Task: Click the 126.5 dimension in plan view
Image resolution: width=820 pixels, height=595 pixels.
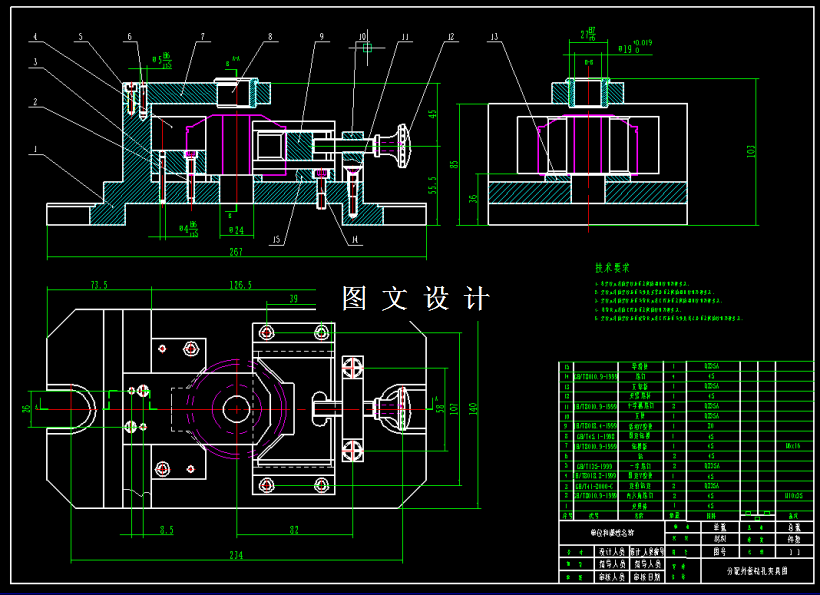Action: pos(241,285)
